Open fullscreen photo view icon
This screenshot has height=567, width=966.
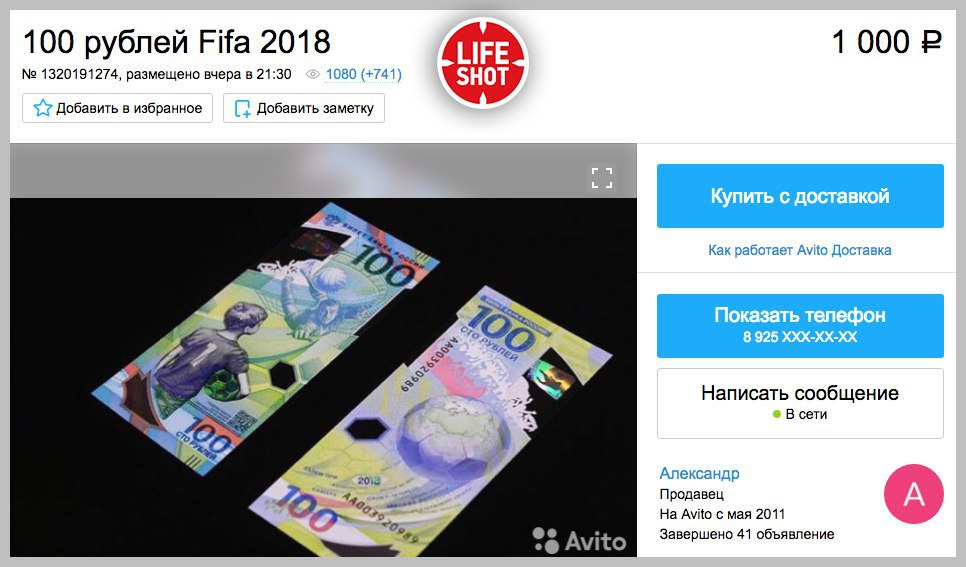click(602, 178)
